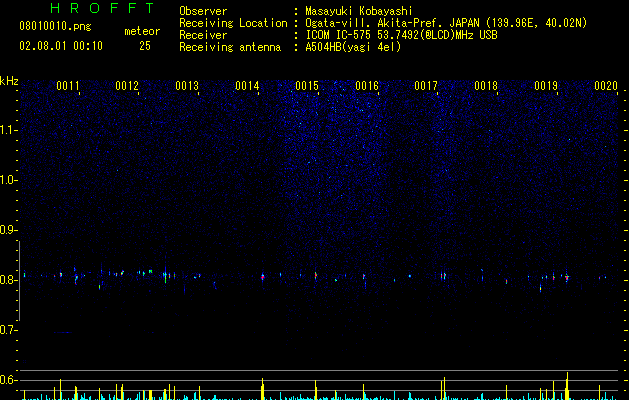Select antenna value A504HB(yagi 4el)
This screenshot has height=400, width=629.
click(353, 47)
